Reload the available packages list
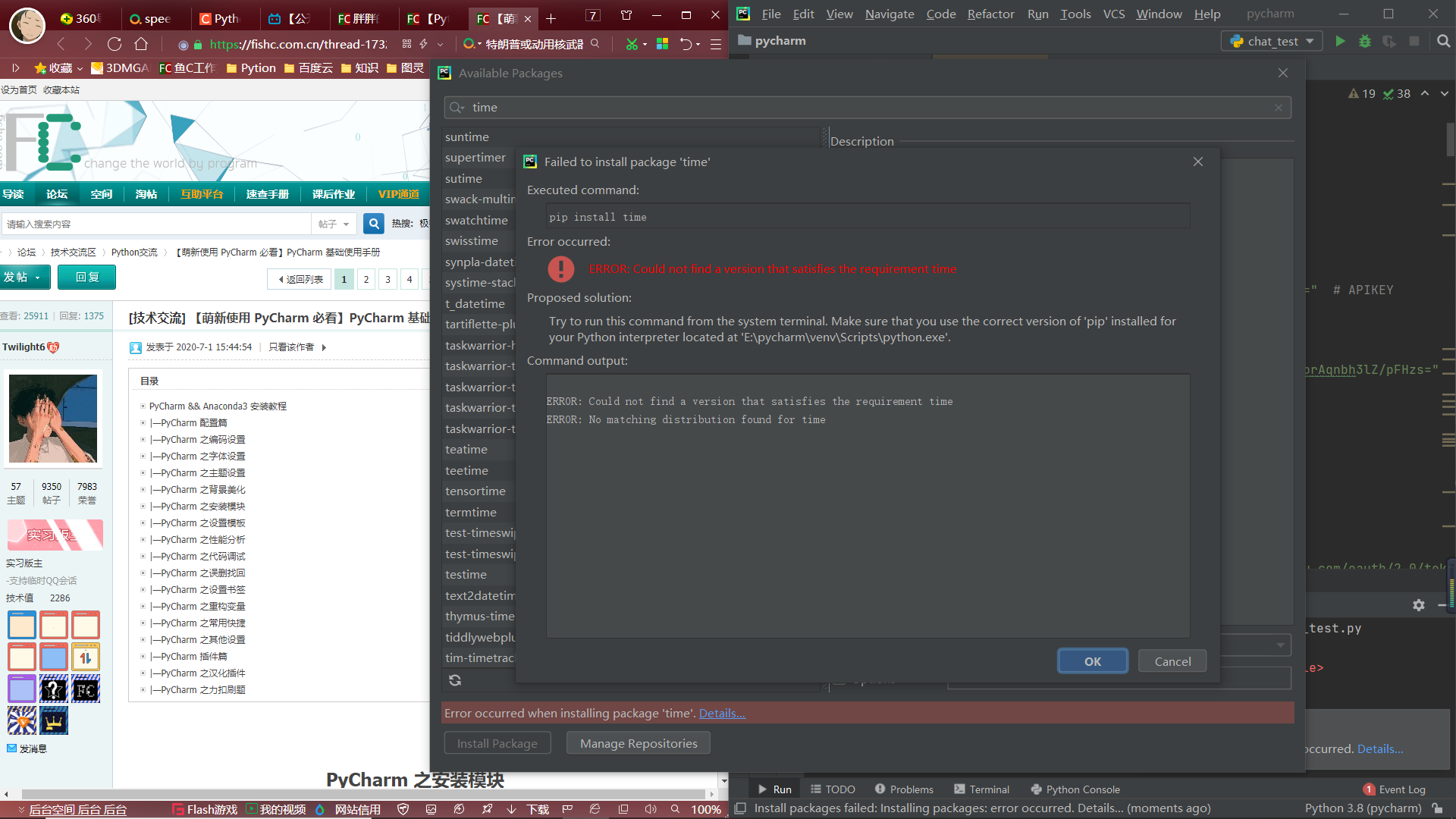The image size is (1456, 819). tap(455, 680)
